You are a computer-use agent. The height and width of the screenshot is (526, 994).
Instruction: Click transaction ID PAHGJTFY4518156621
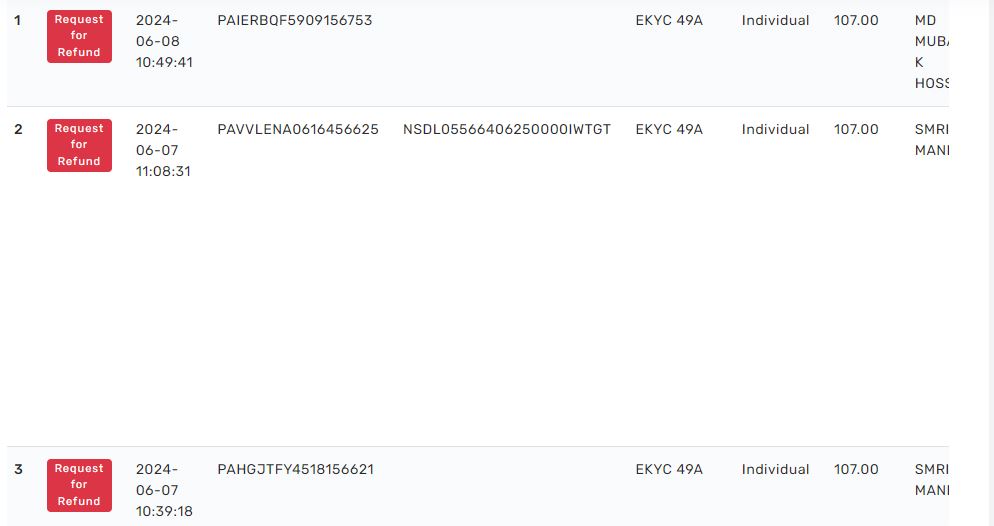pos(295,469)
